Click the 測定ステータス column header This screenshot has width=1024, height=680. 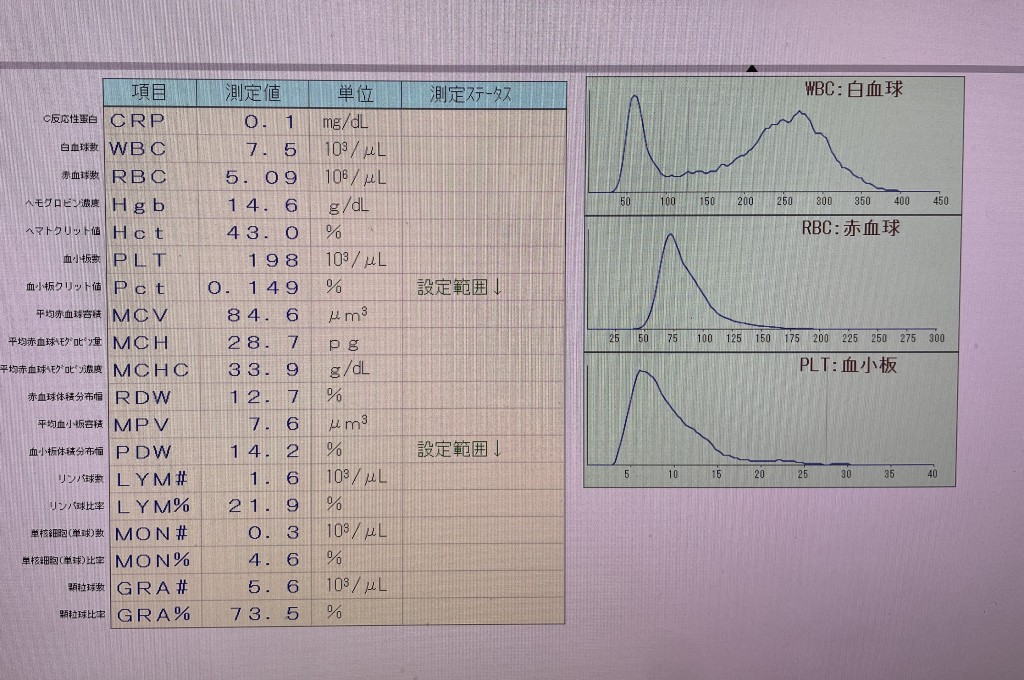(483, 94)
